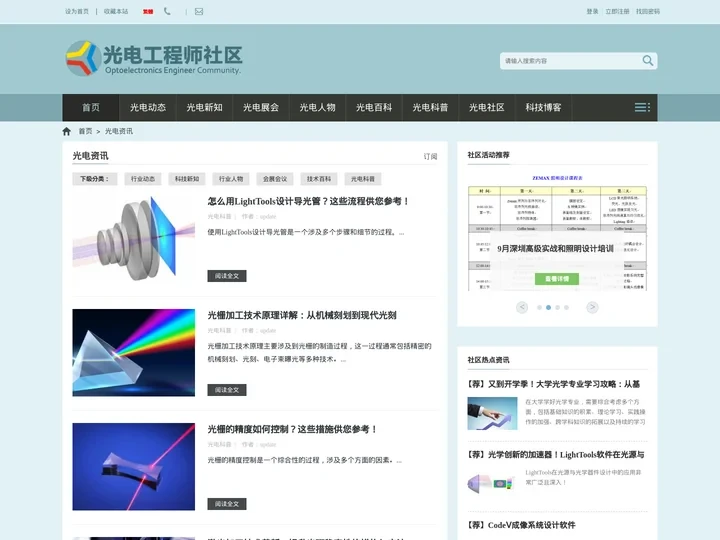Viewport: 720px width, 540px height.
Task: Show next slide in activity carousel
Action: 592,307
